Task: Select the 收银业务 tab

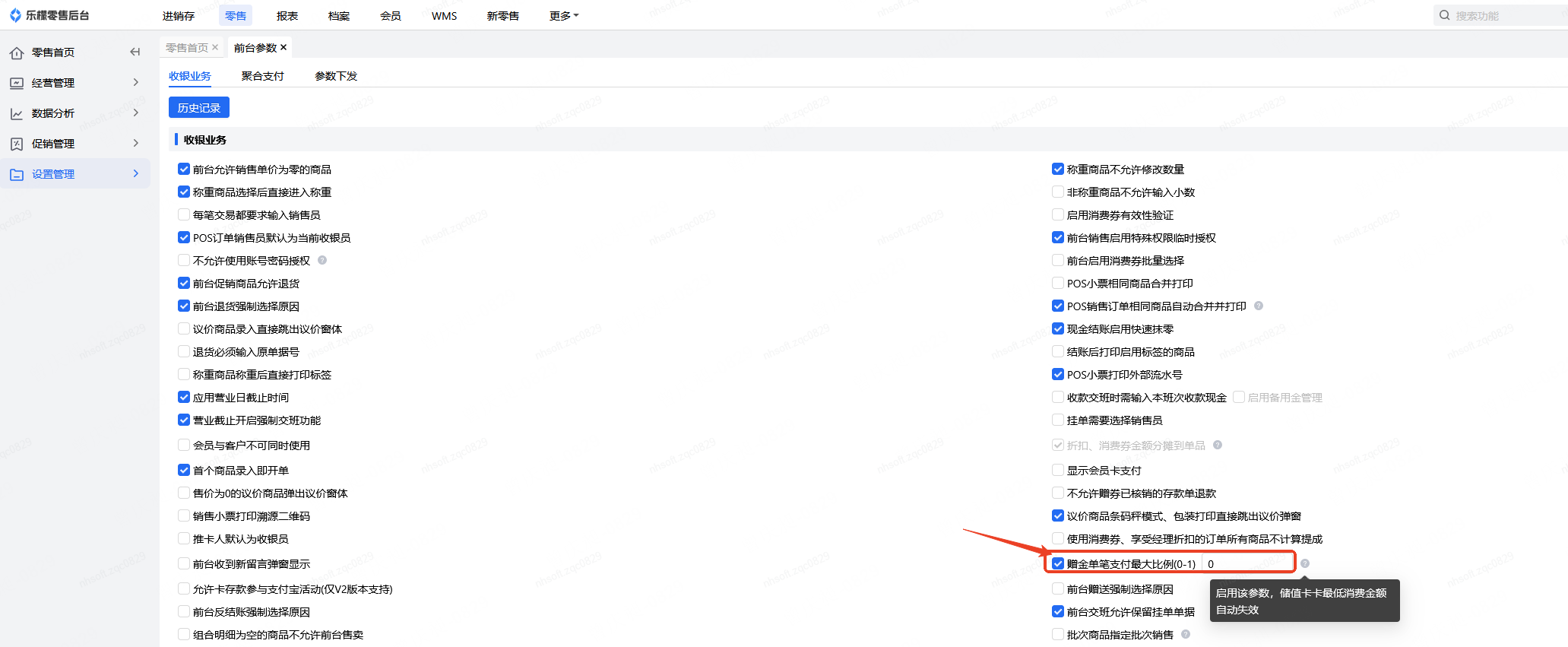Action: (190, 76)
